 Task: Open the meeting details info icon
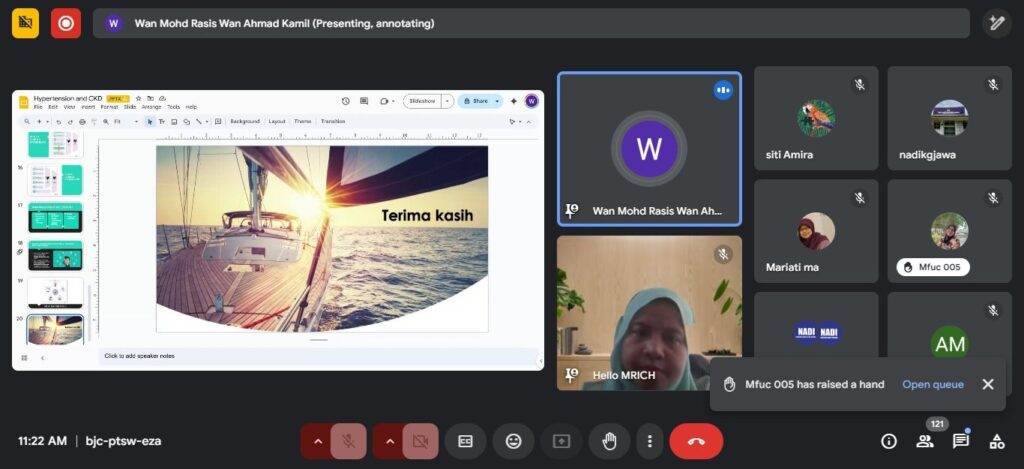(888, 441)
